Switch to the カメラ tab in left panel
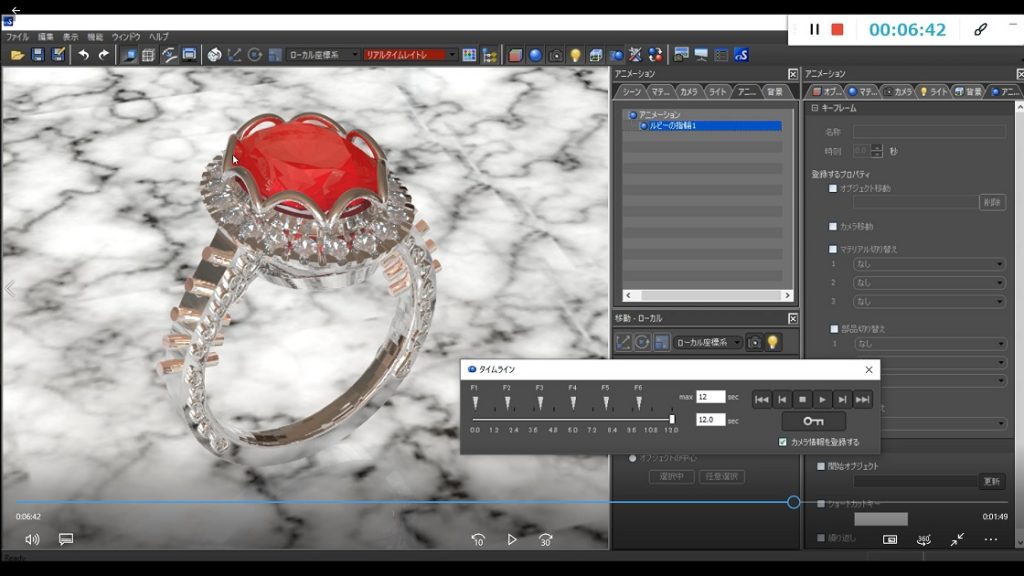This screenshot has width=1024, height=576. pyautogui.click(x=688, y=91)
